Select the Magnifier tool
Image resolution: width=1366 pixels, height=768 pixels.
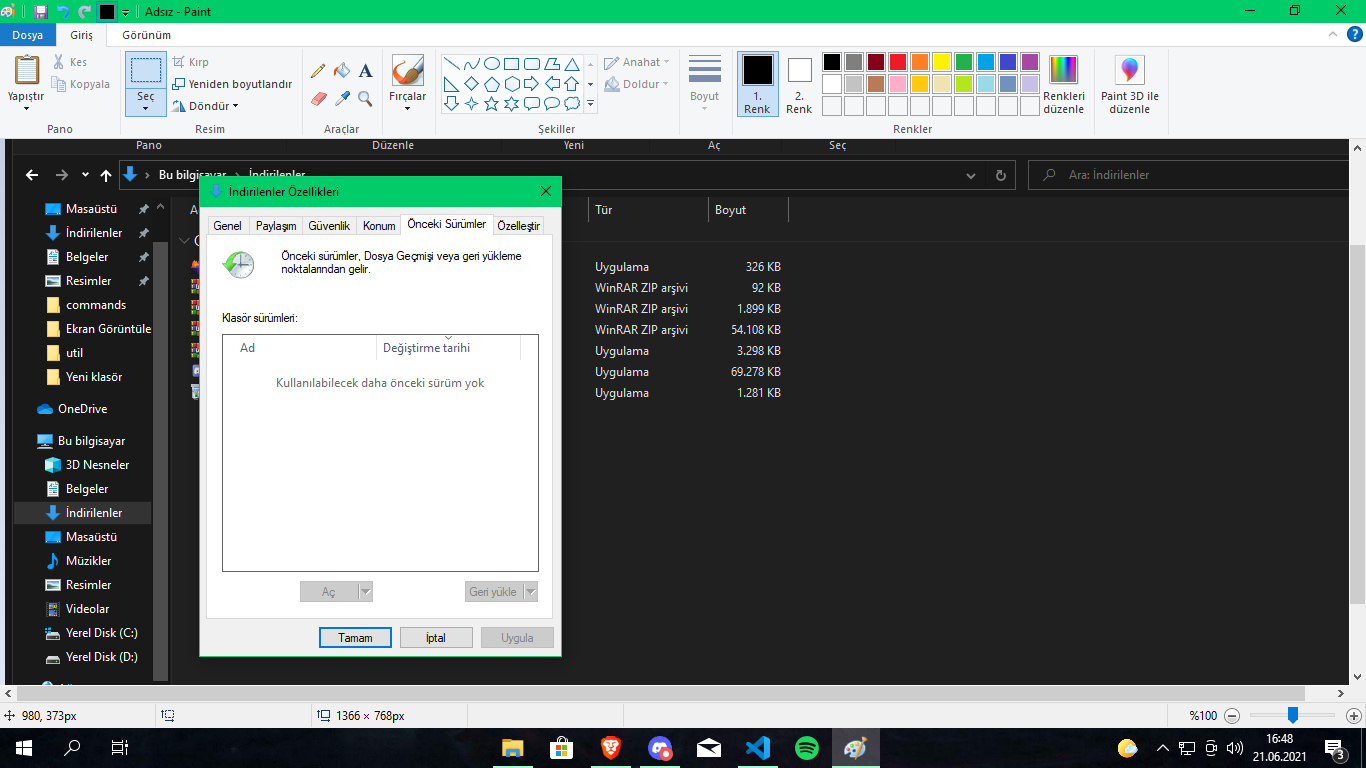click(365, 98)
